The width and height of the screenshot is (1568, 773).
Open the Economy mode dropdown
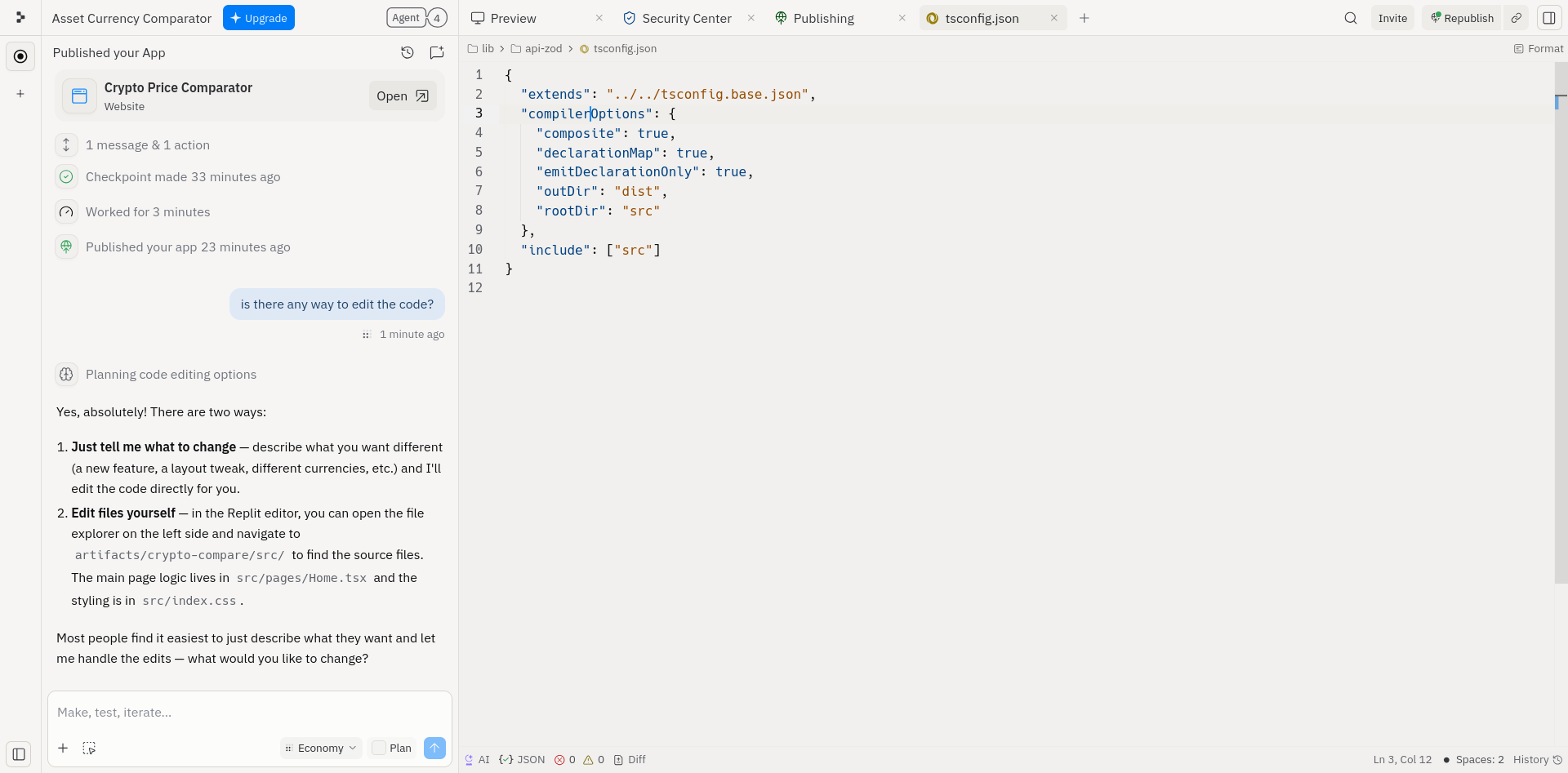[x=321, y=748]
